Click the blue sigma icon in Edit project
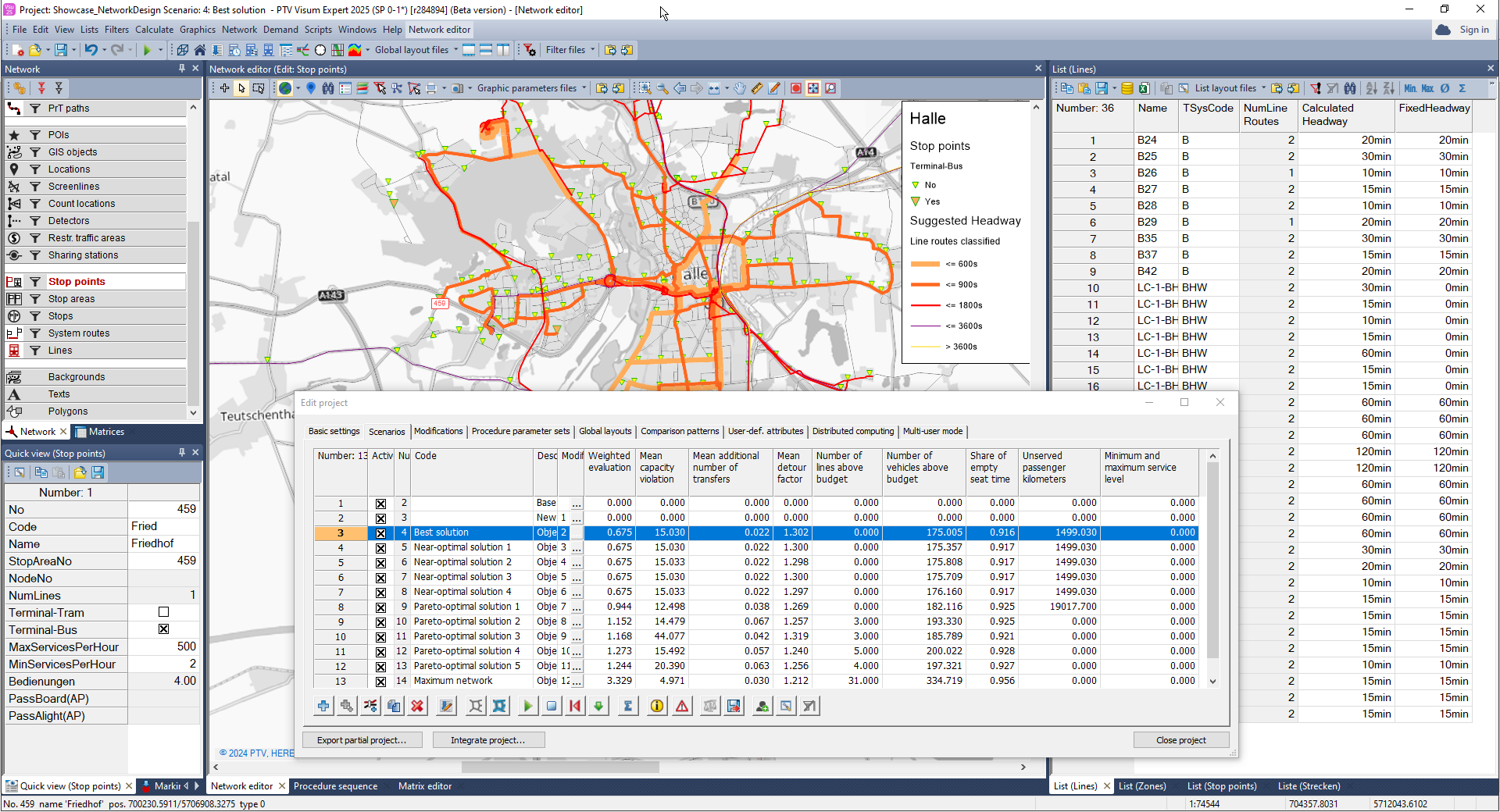This screenshot has height=812, width=1500. pyautogui.click(x=627, y=706)
